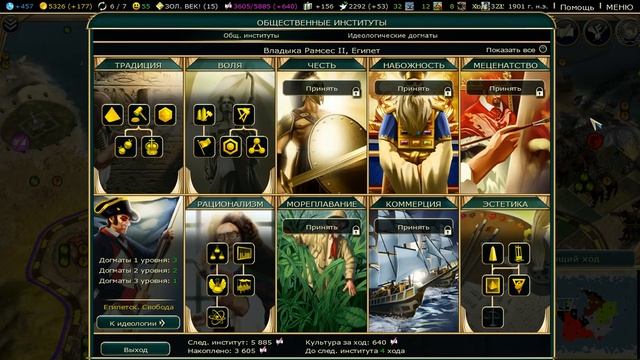Click the МЕЦЕНАТСТВО tree header
The image size is (640, 360).
tap(505, 65)
